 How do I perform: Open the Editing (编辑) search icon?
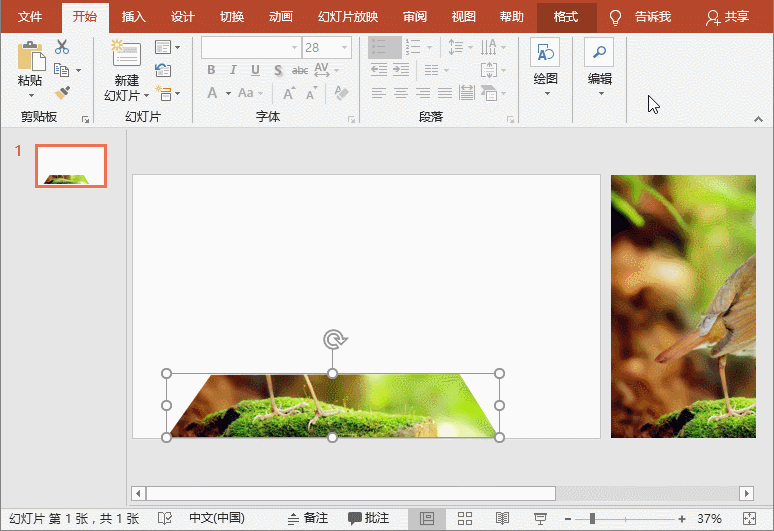(x=599, y=54)
